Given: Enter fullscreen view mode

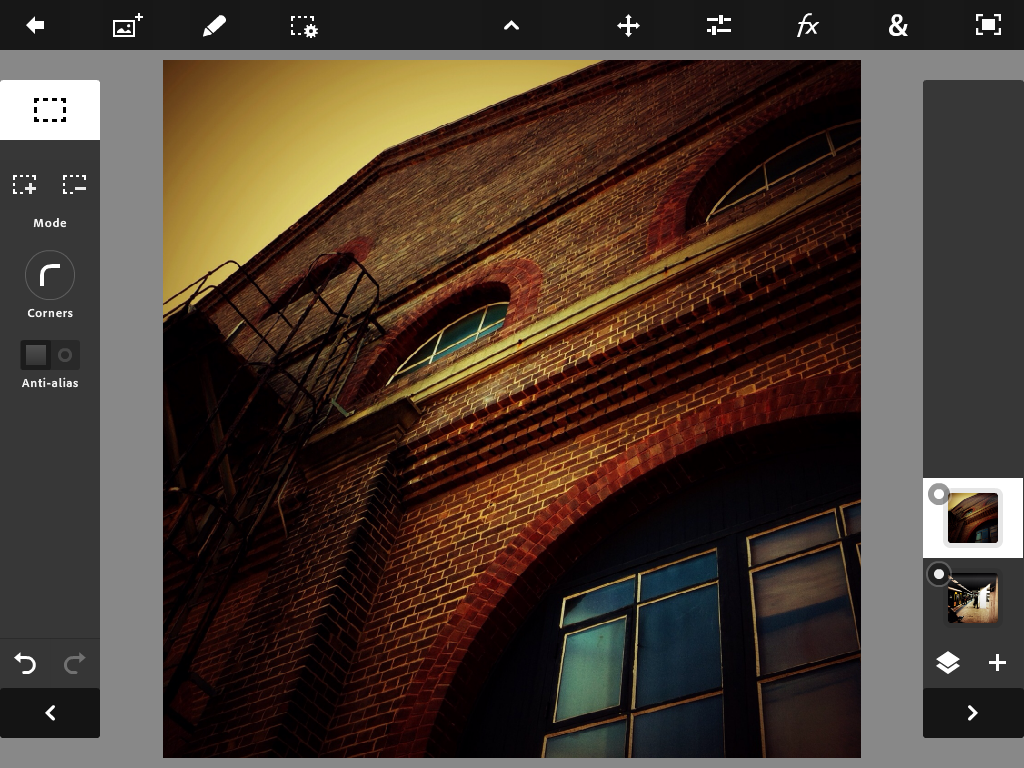Looking at the screenshot, I should tap(988, 26).
